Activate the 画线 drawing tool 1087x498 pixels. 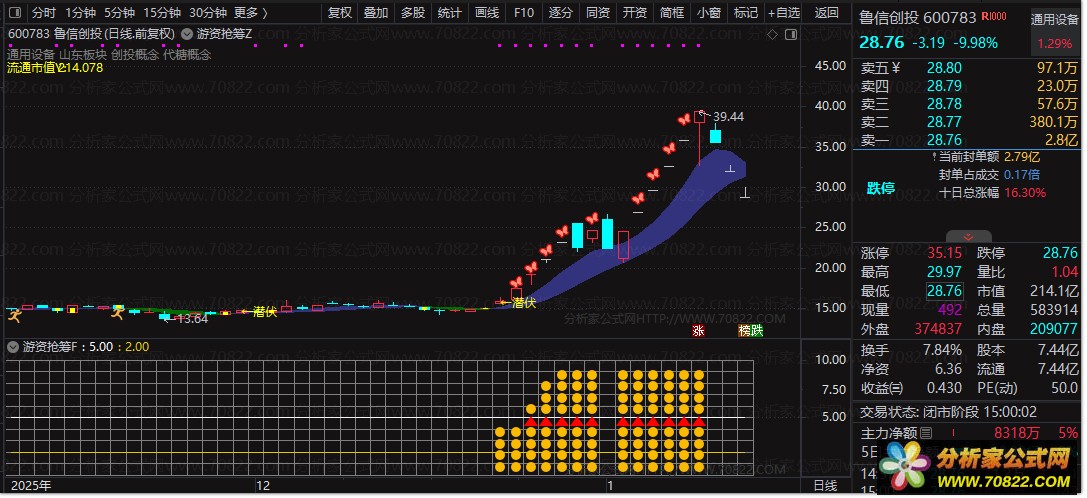tap(487, 12)
